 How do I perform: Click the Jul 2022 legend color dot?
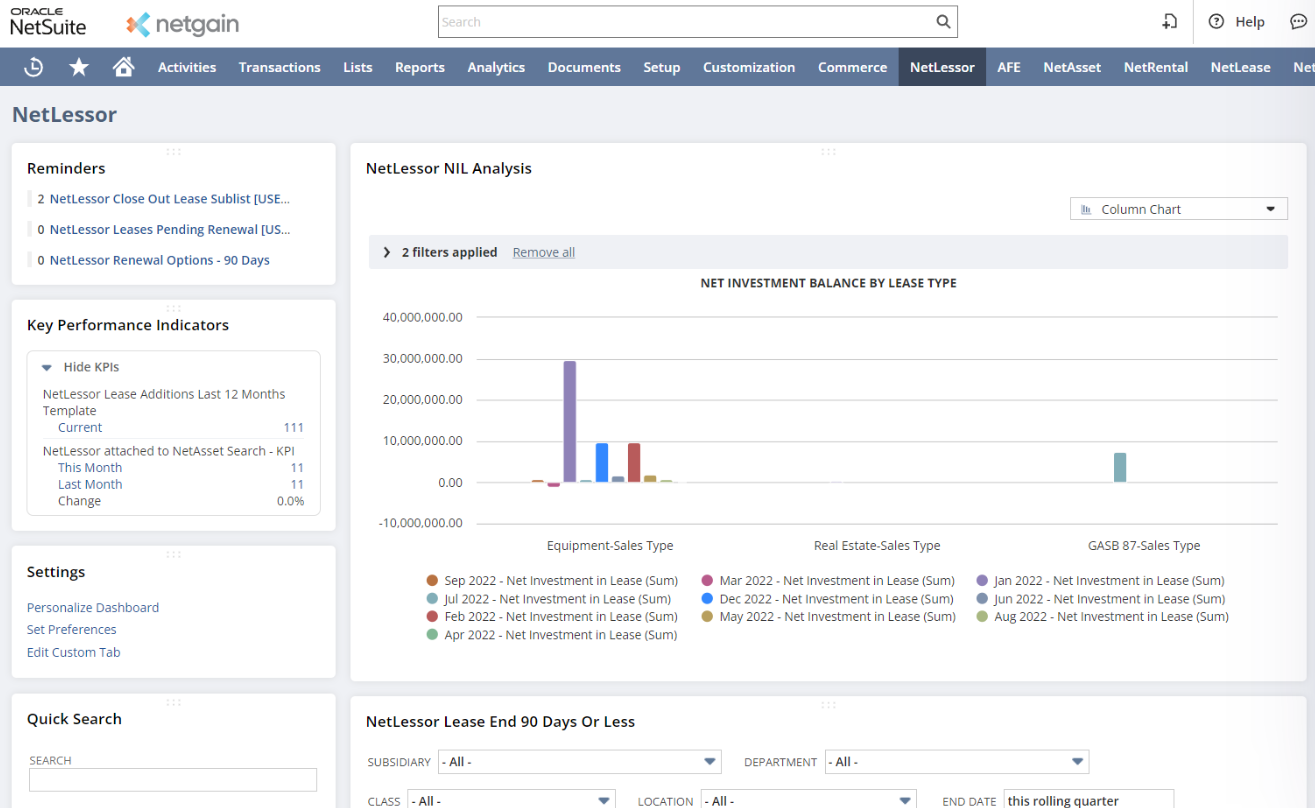click(432, 599)
